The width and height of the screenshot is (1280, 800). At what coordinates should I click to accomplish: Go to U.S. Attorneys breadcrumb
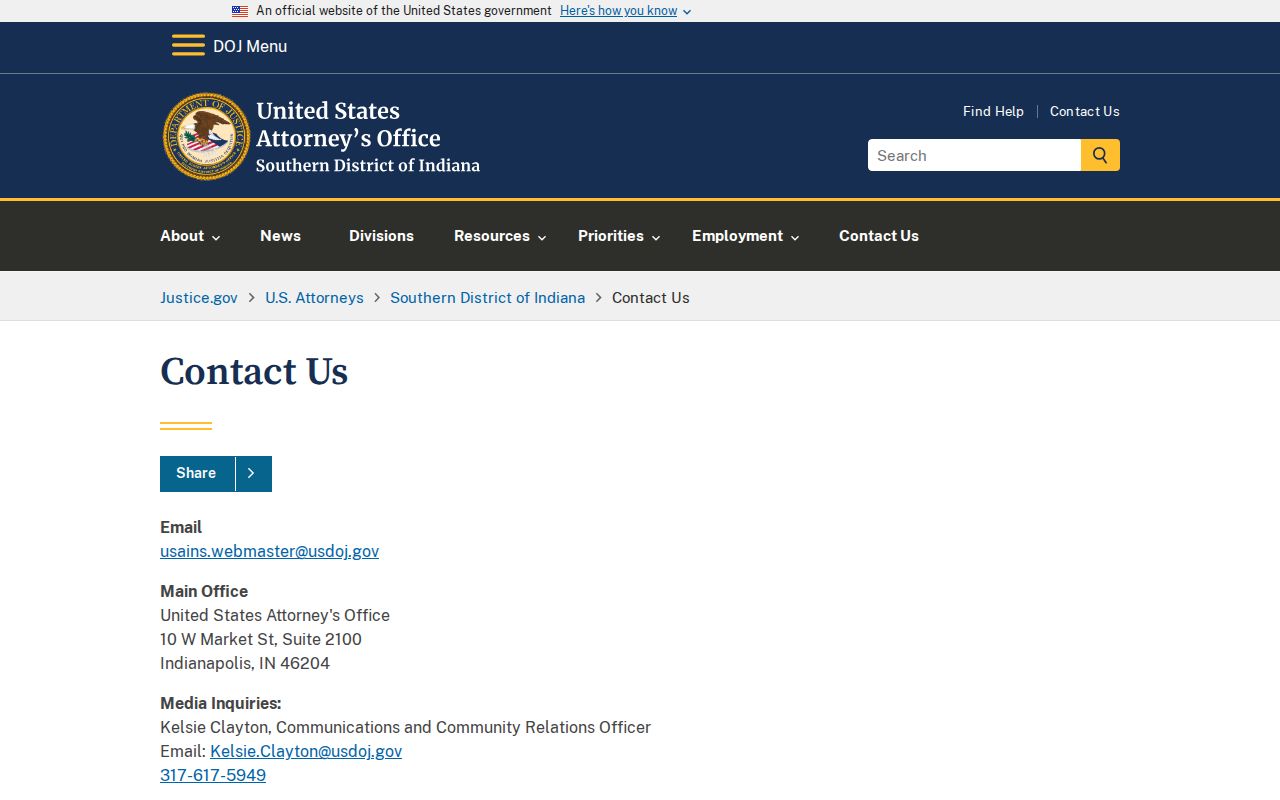(x=314, y=297)
